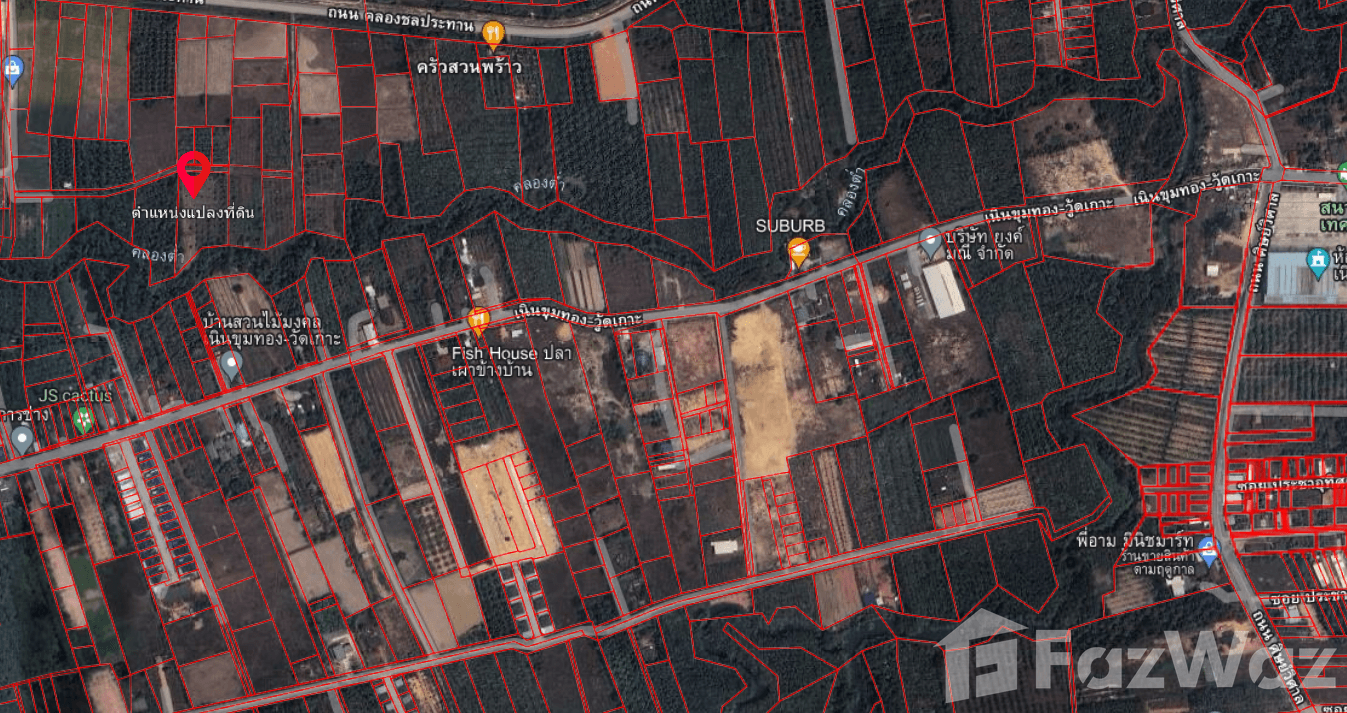Select the teal landmark marker on right edge

[1318, 262]
